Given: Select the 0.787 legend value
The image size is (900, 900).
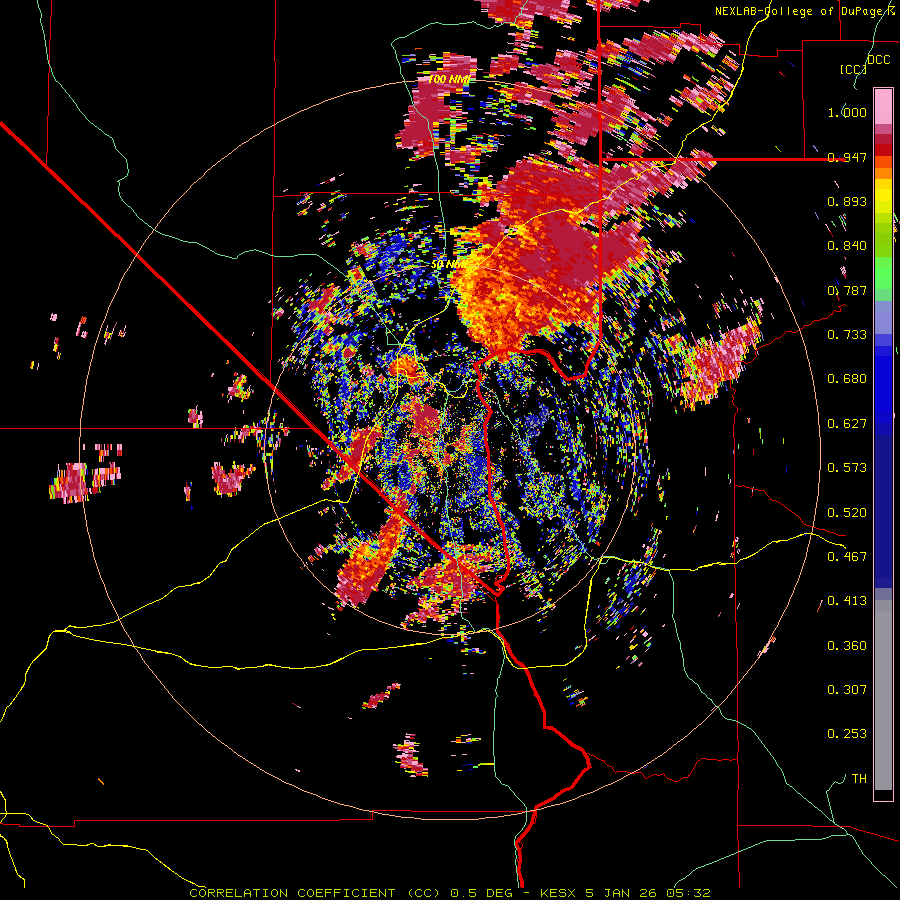Looking at the screenshot, I should pyautogui.click(x=847, y=290).
